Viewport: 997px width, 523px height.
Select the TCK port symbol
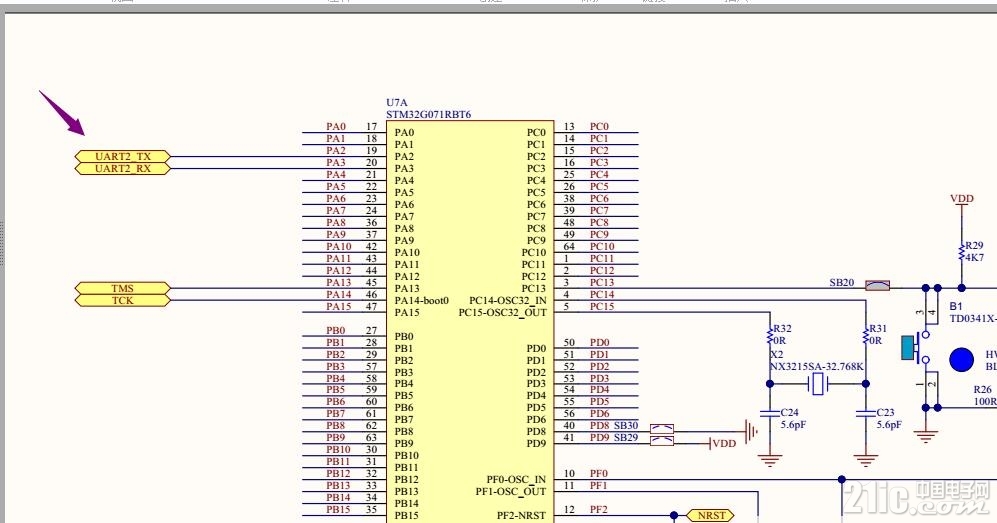click(123, 301)
